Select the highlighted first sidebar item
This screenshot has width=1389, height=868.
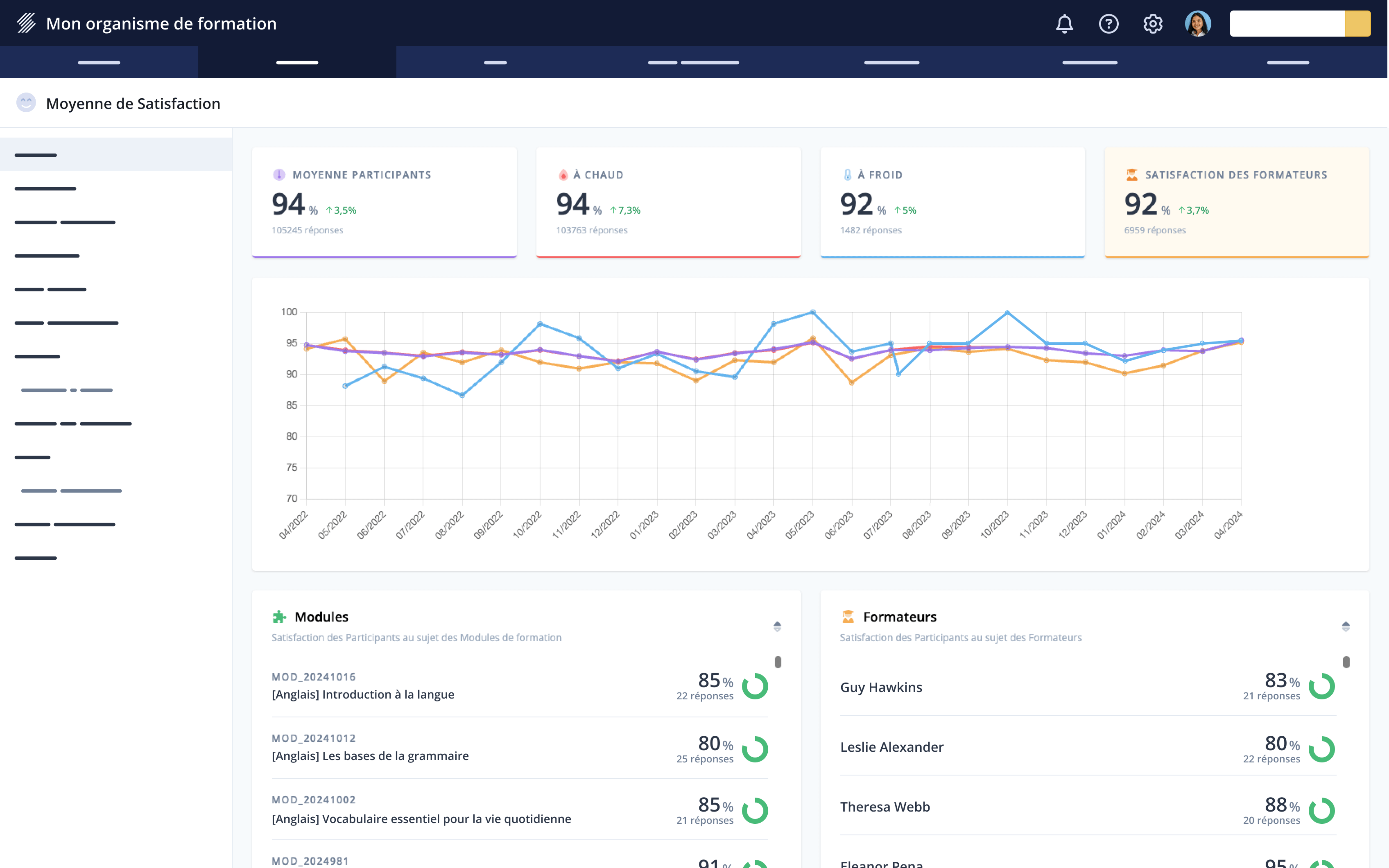pyautogui.click(x=116, y=155)
